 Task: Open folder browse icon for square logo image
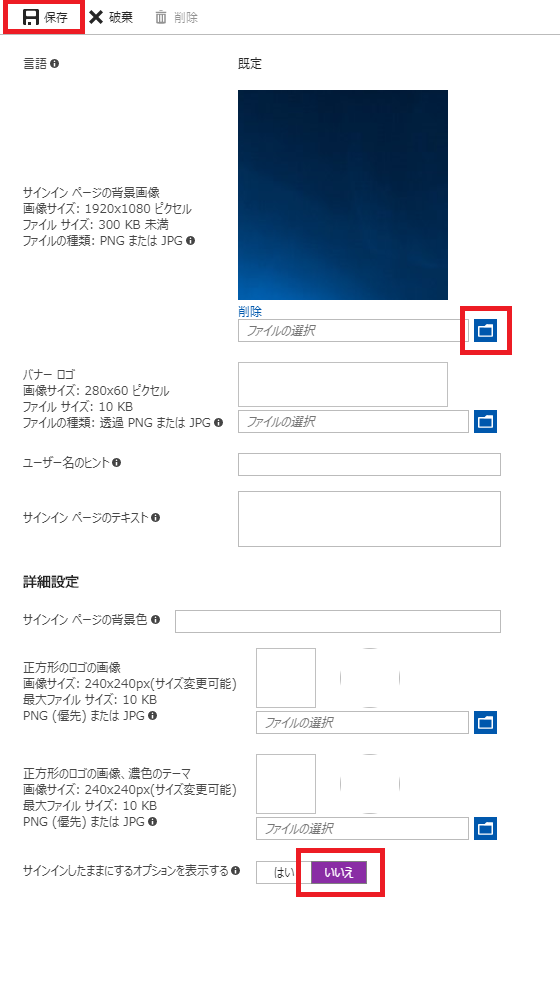click(485, 723)
